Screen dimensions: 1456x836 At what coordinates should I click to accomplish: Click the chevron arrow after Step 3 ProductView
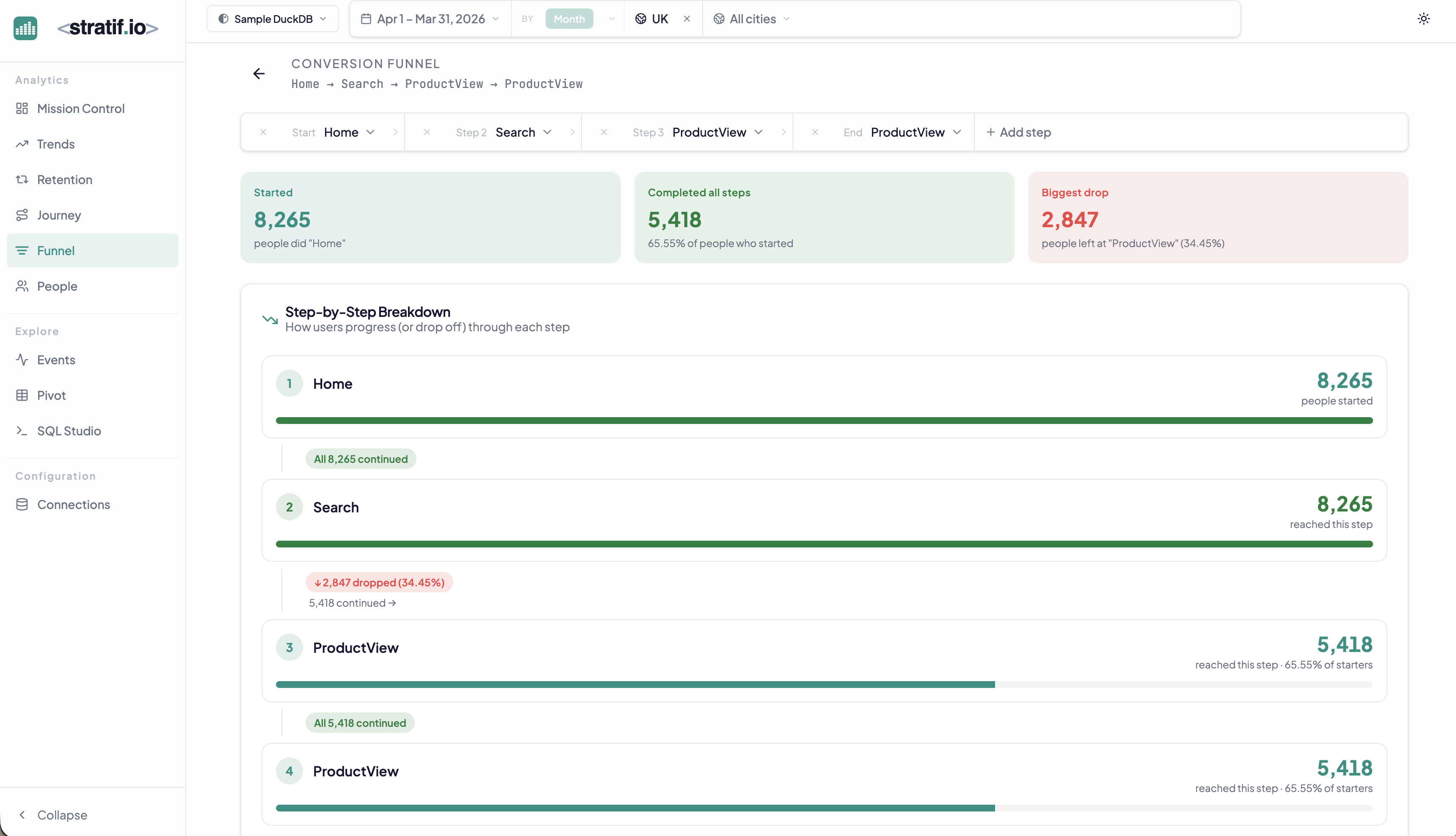783,132
